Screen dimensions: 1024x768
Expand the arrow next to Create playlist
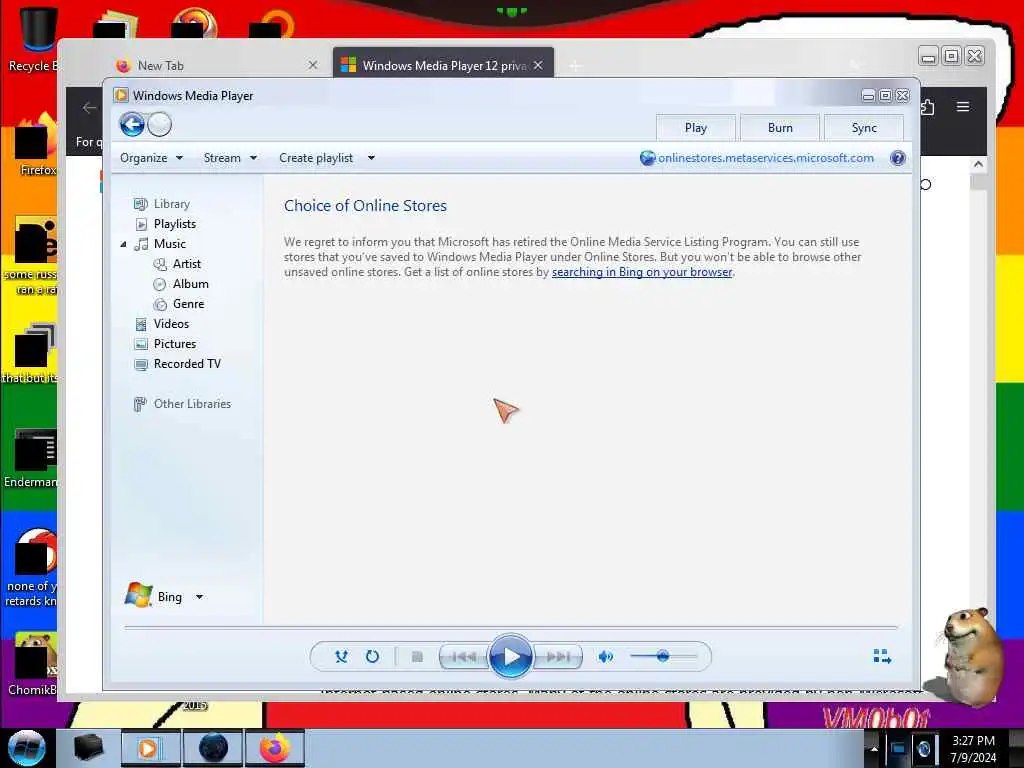[371, 158]
